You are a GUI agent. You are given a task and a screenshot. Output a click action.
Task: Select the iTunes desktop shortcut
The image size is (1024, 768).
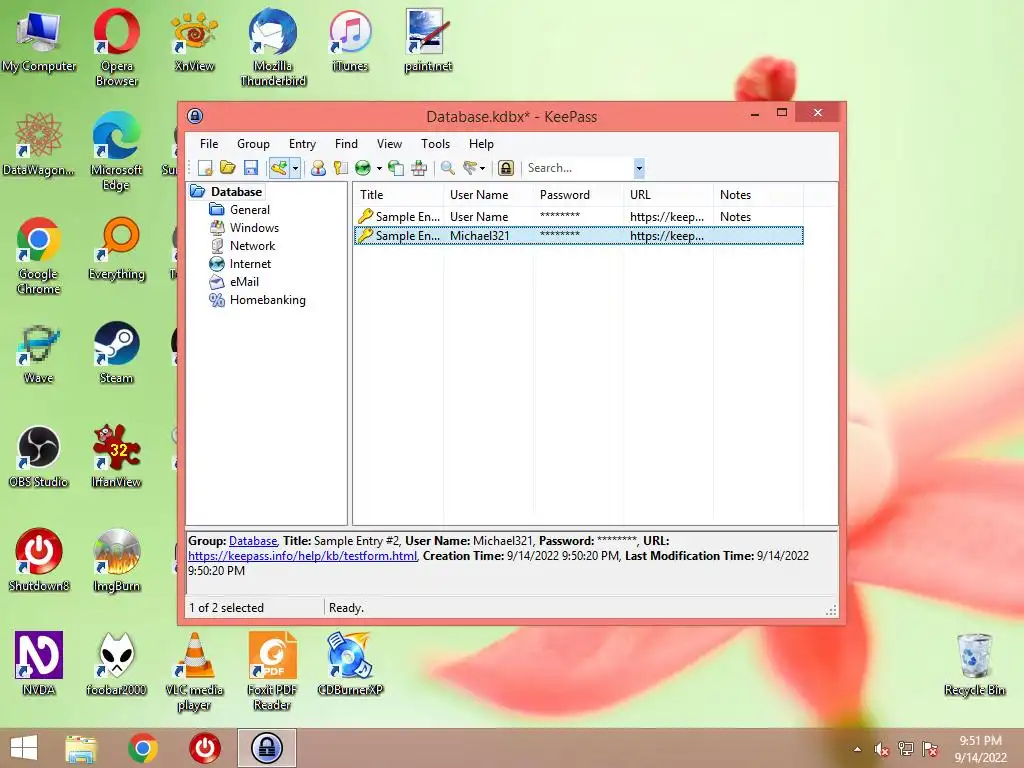(350, 40)
